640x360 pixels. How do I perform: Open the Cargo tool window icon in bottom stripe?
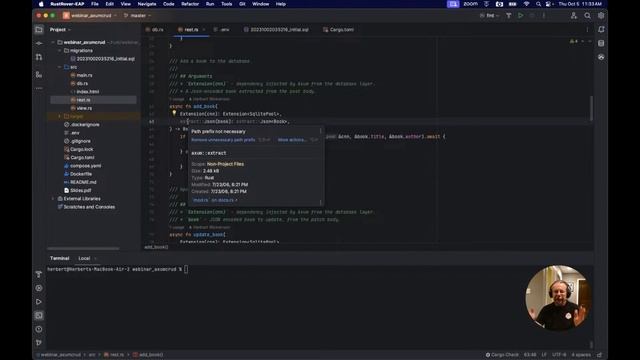point(39,288)
